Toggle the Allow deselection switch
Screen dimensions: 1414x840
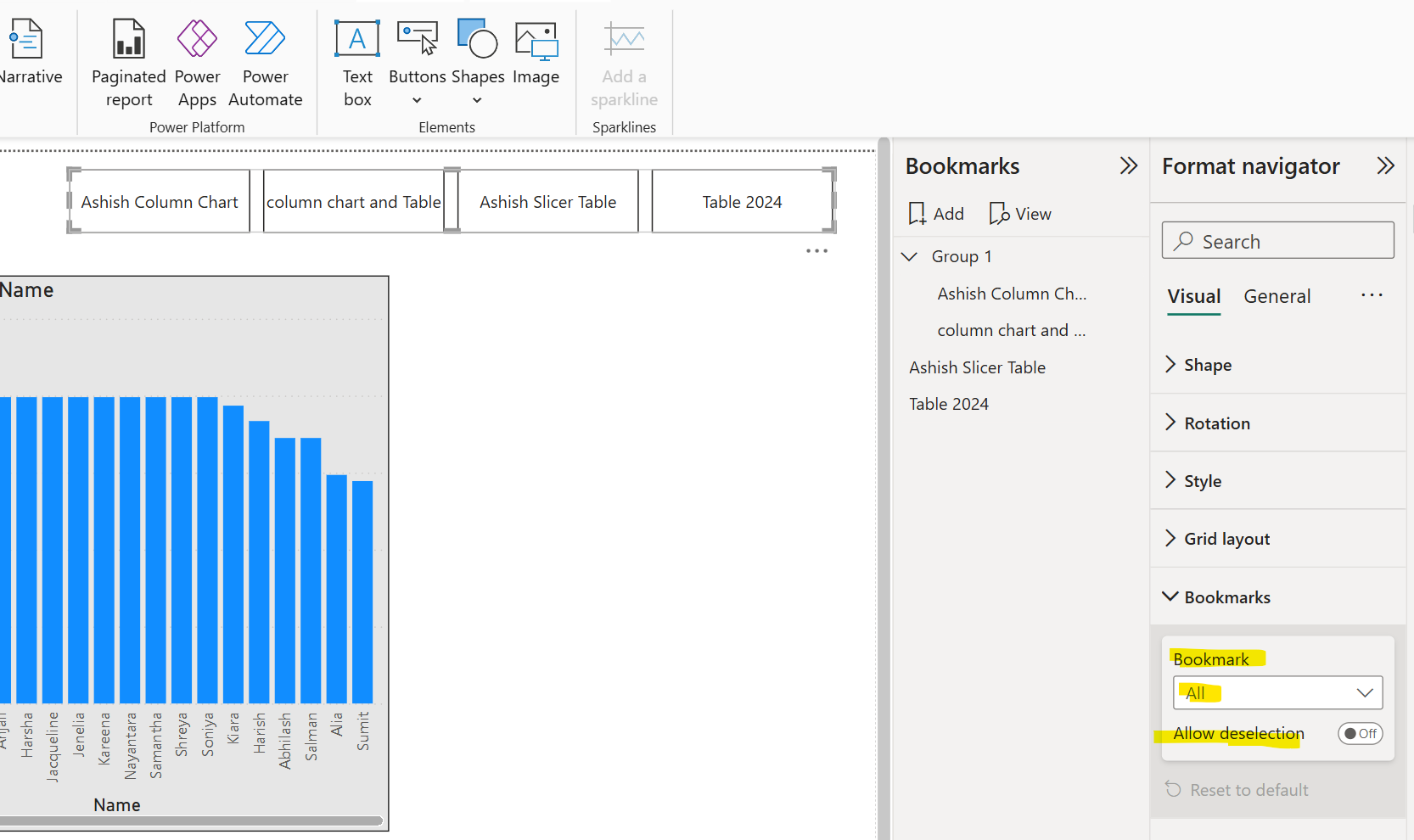[1360, 733]
